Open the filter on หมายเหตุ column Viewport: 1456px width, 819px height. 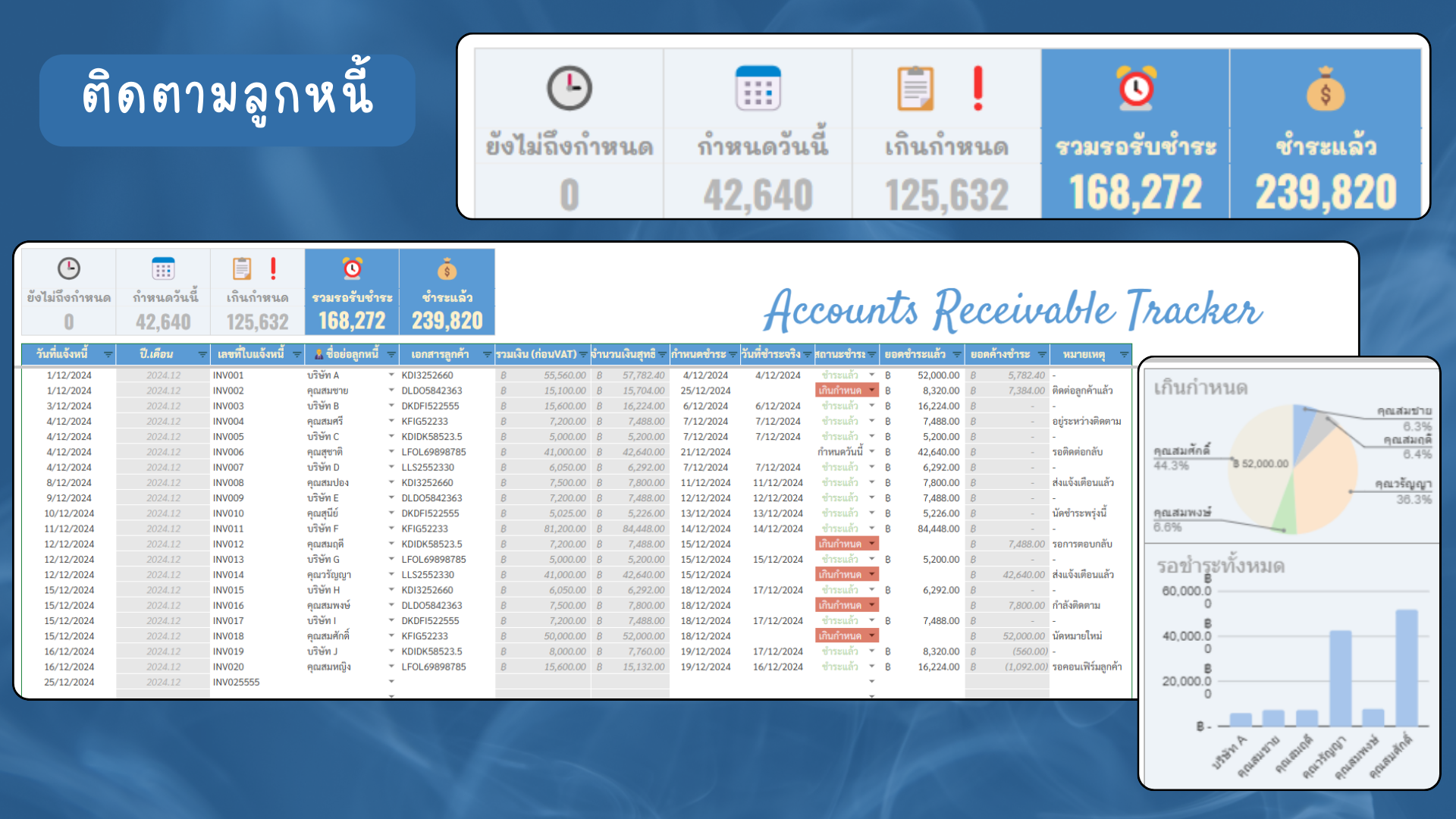pyautogui.click(x=1124, y=355)
